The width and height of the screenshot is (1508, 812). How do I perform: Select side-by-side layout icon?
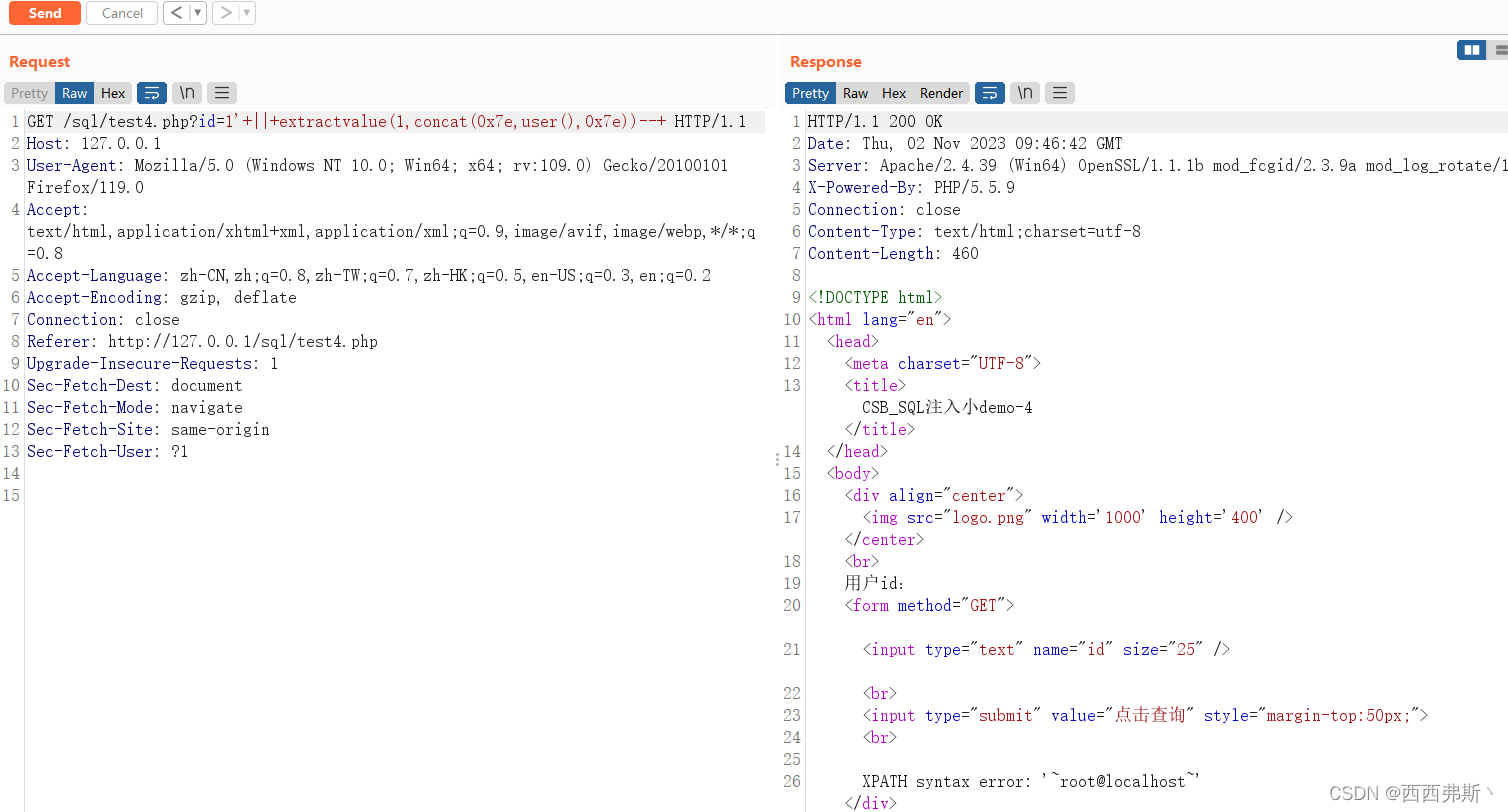(x=1471, y=50)
